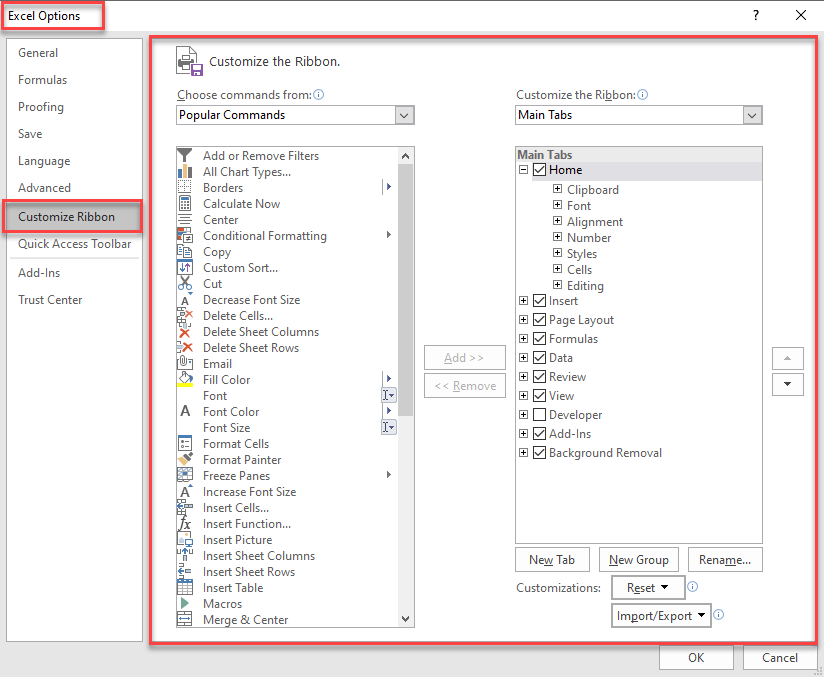The height and width of the screenshot is (677, 824).
Task: Click the Email paperclip icon
Action: 184,364
